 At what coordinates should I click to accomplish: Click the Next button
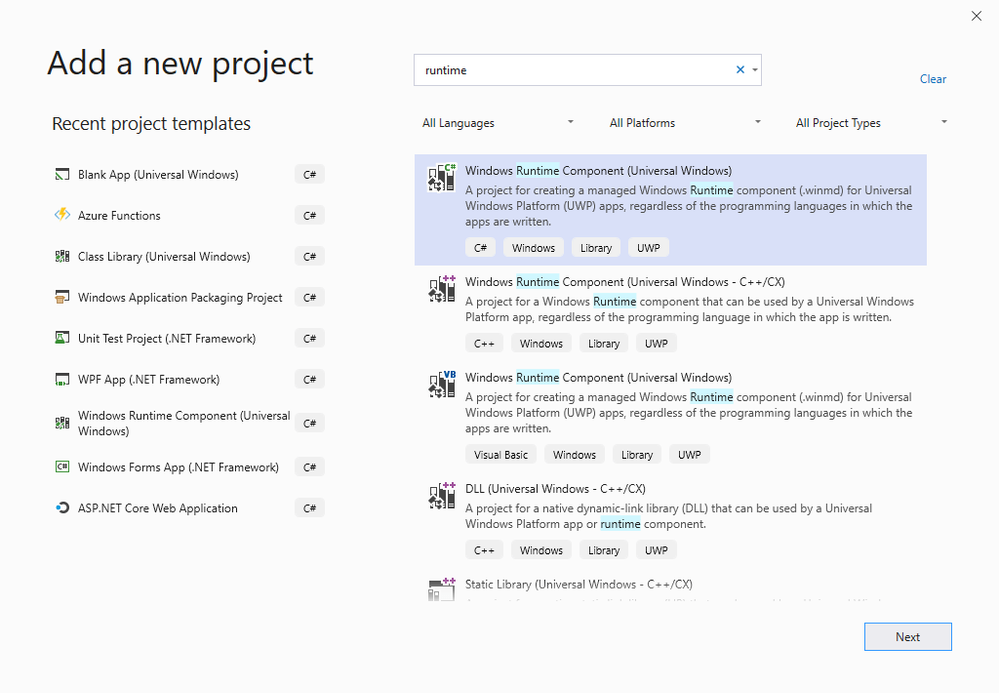(907, 637)
